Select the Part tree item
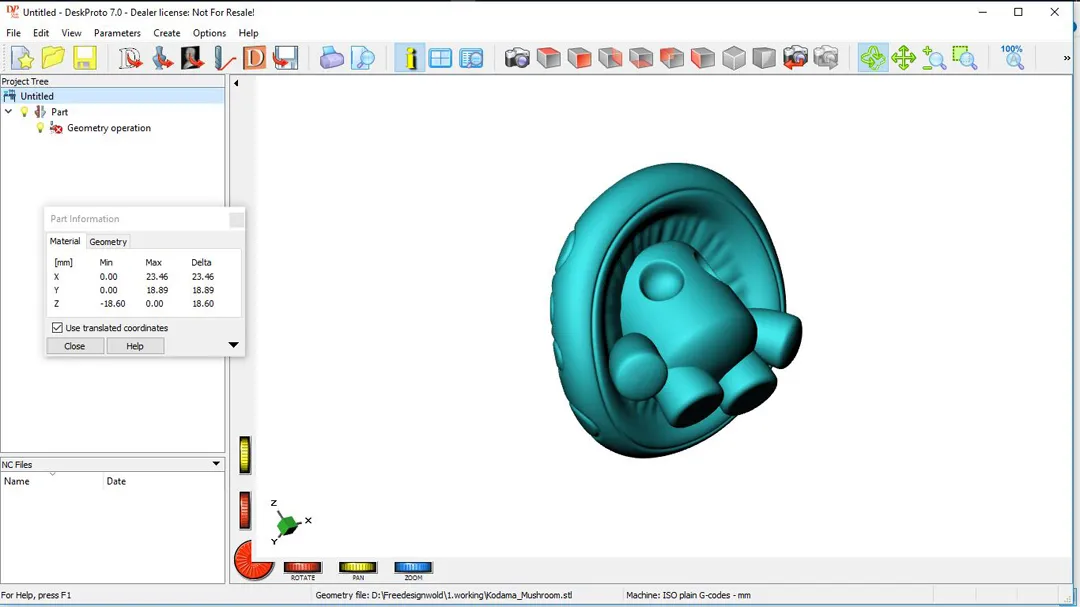1080x607 pixels. tap(59, 112)
